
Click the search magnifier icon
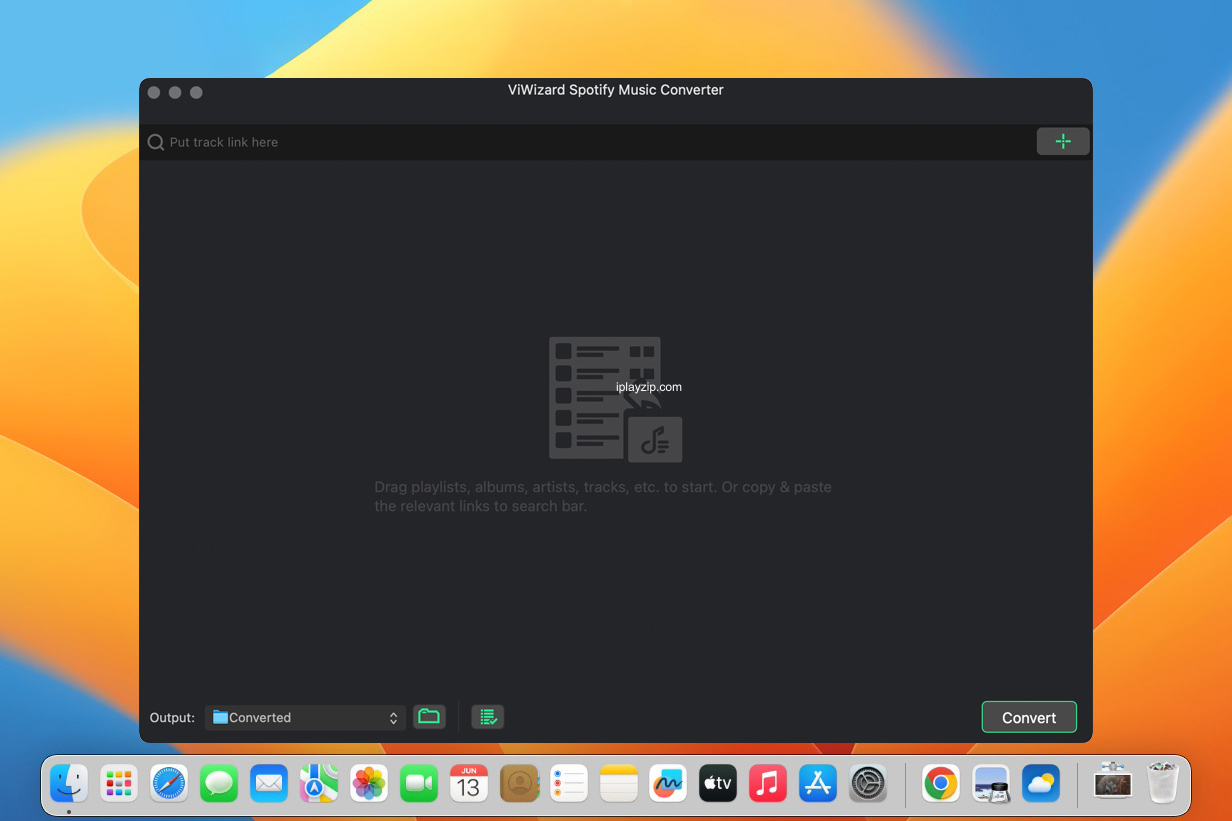tap(156, 142)
